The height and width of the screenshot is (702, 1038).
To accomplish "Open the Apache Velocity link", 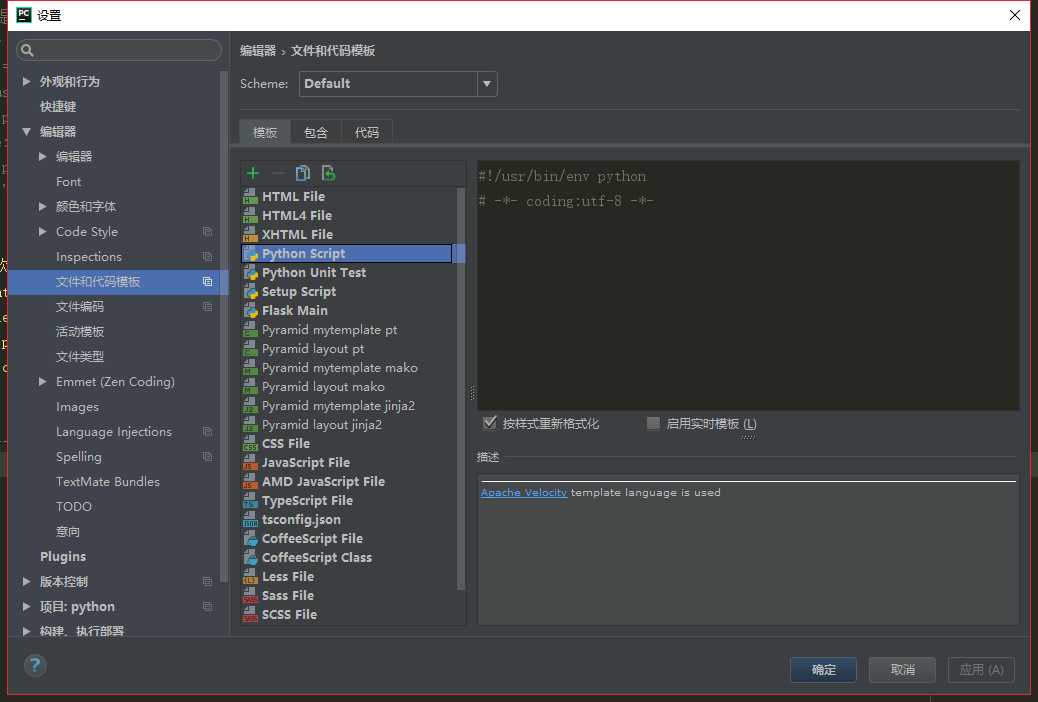I will click(x=524, y=493).
